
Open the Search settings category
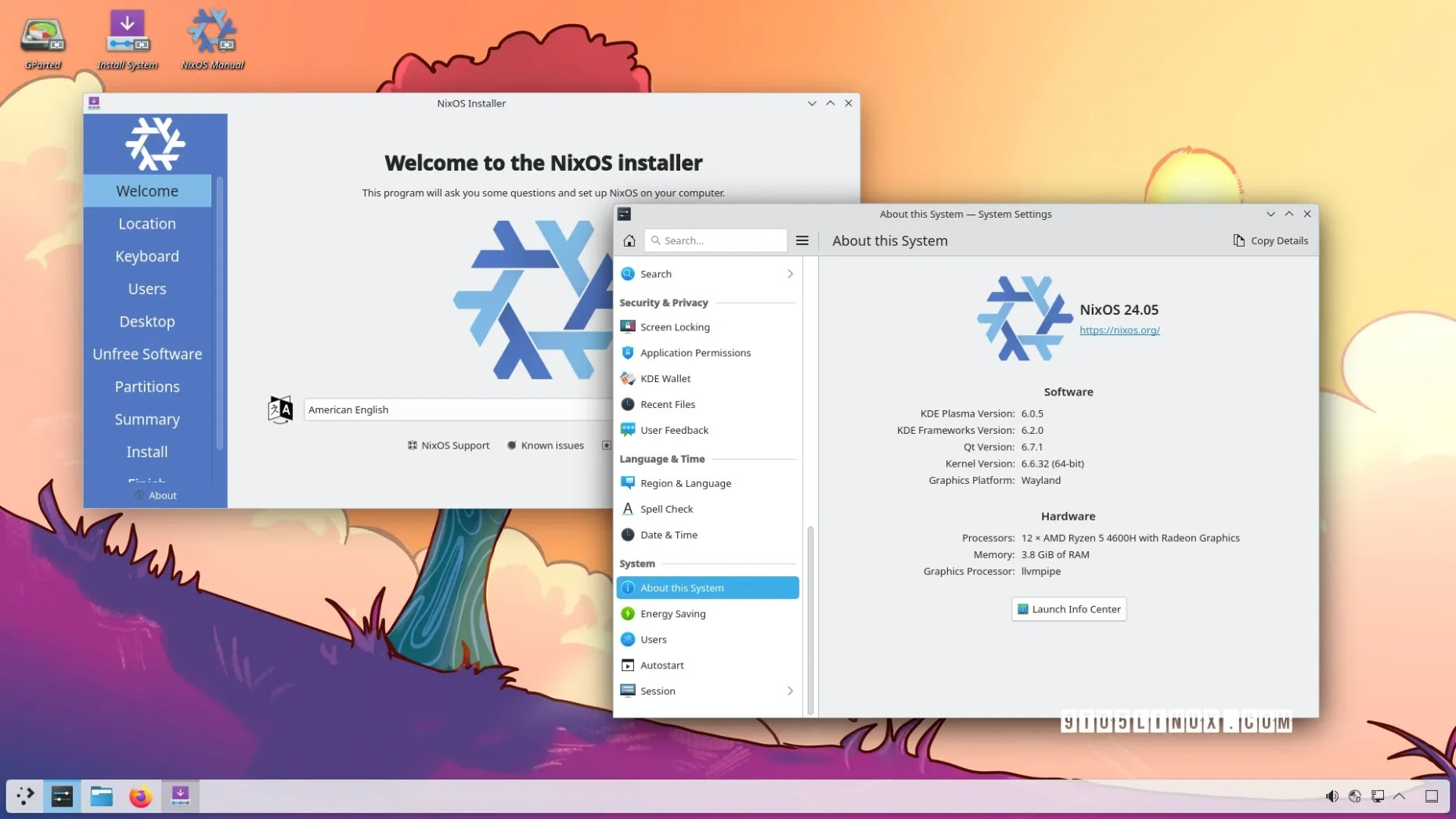(x=708, y=274)
